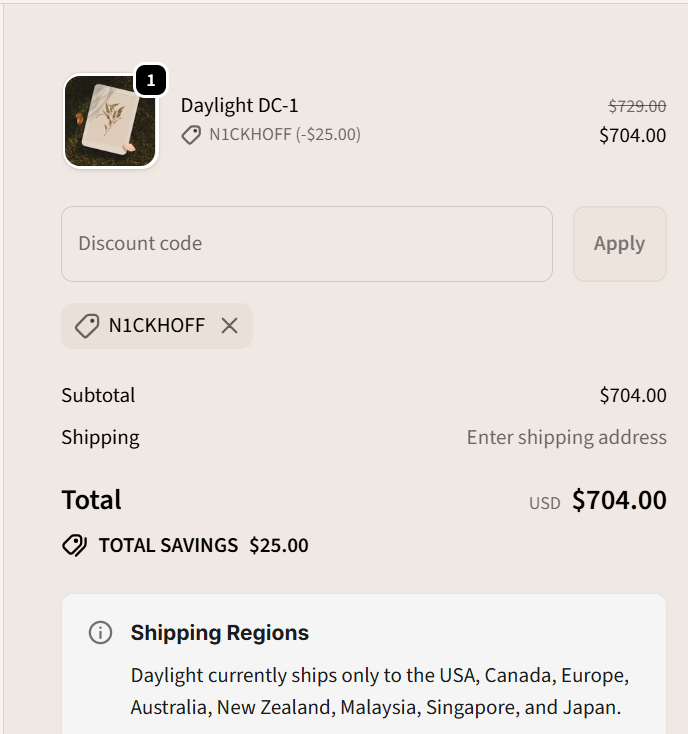
Task: Focus the Discount code input field
Action: (x=306, y=244)
